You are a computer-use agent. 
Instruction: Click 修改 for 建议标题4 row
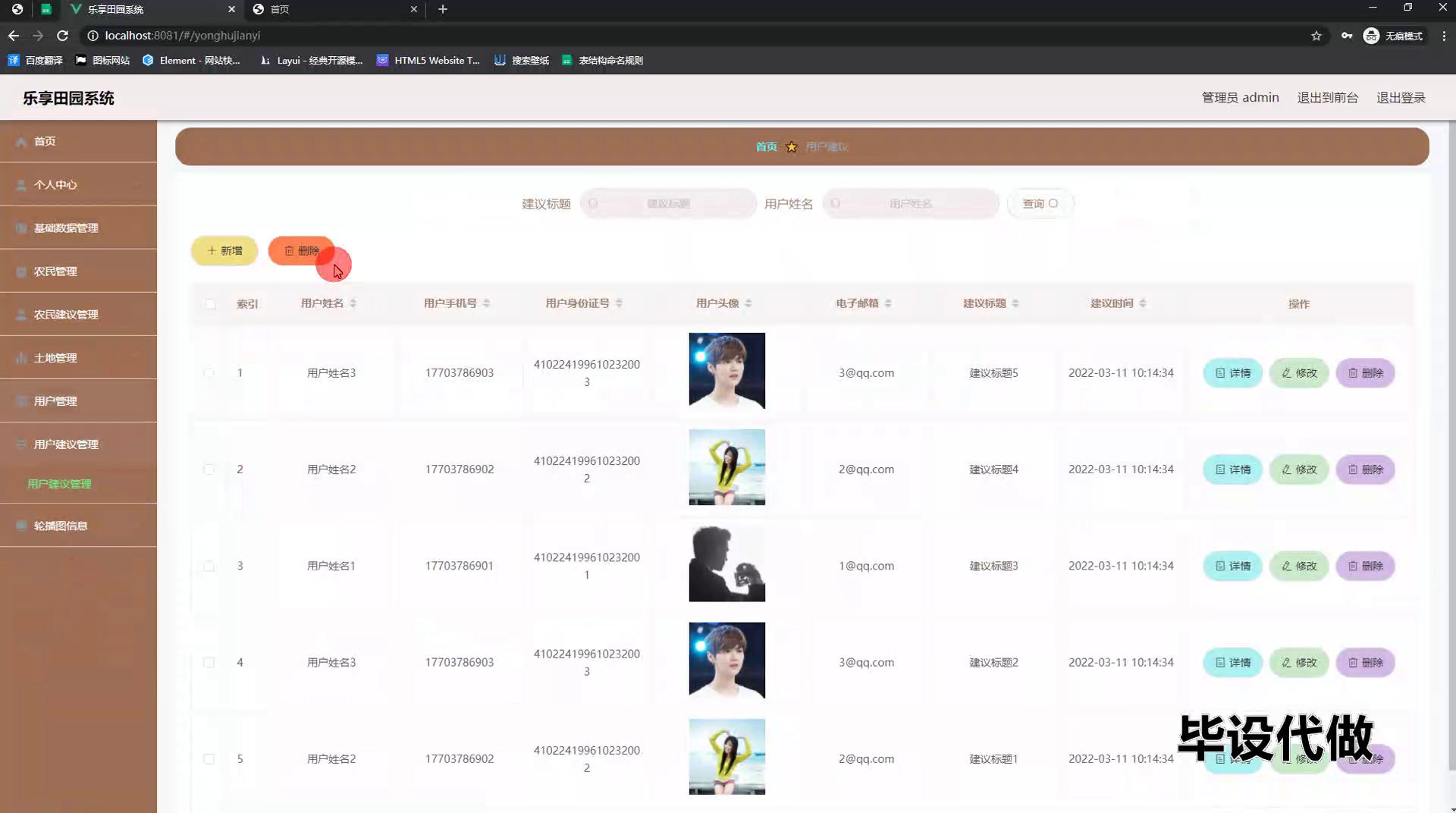[x=1299, y=469]
